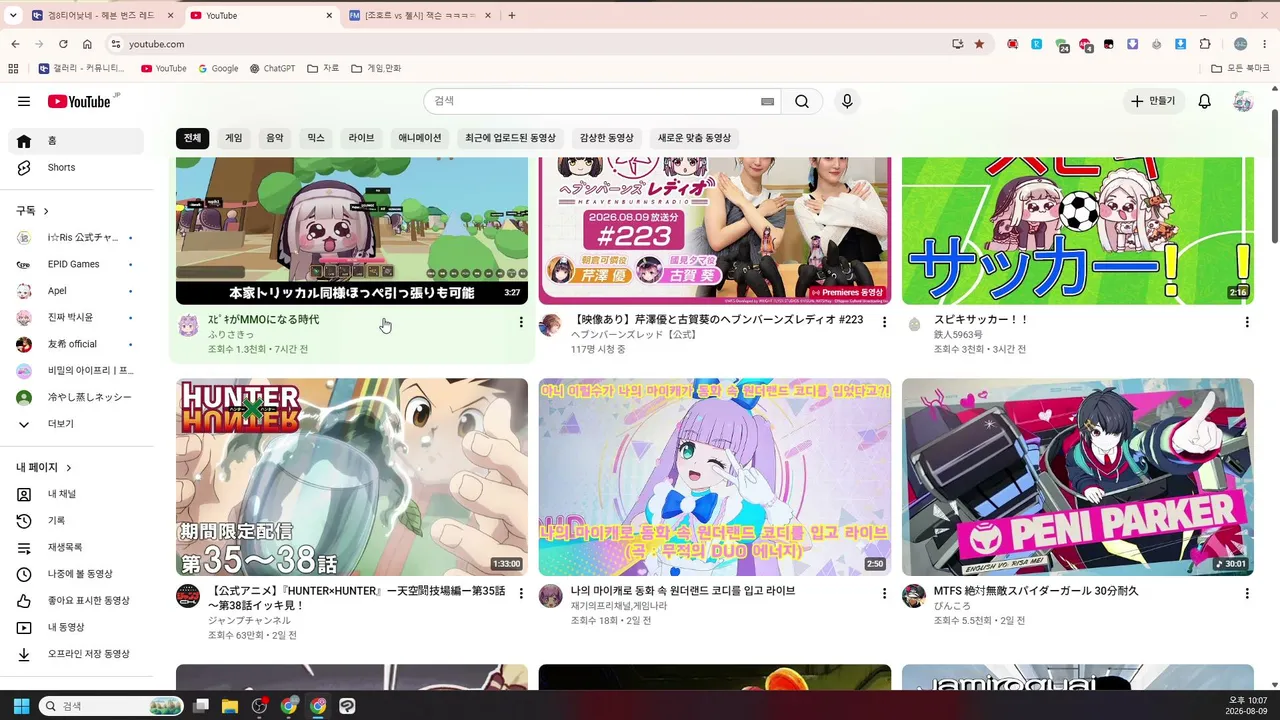Start voice search with the microphone

coord(847,101)
